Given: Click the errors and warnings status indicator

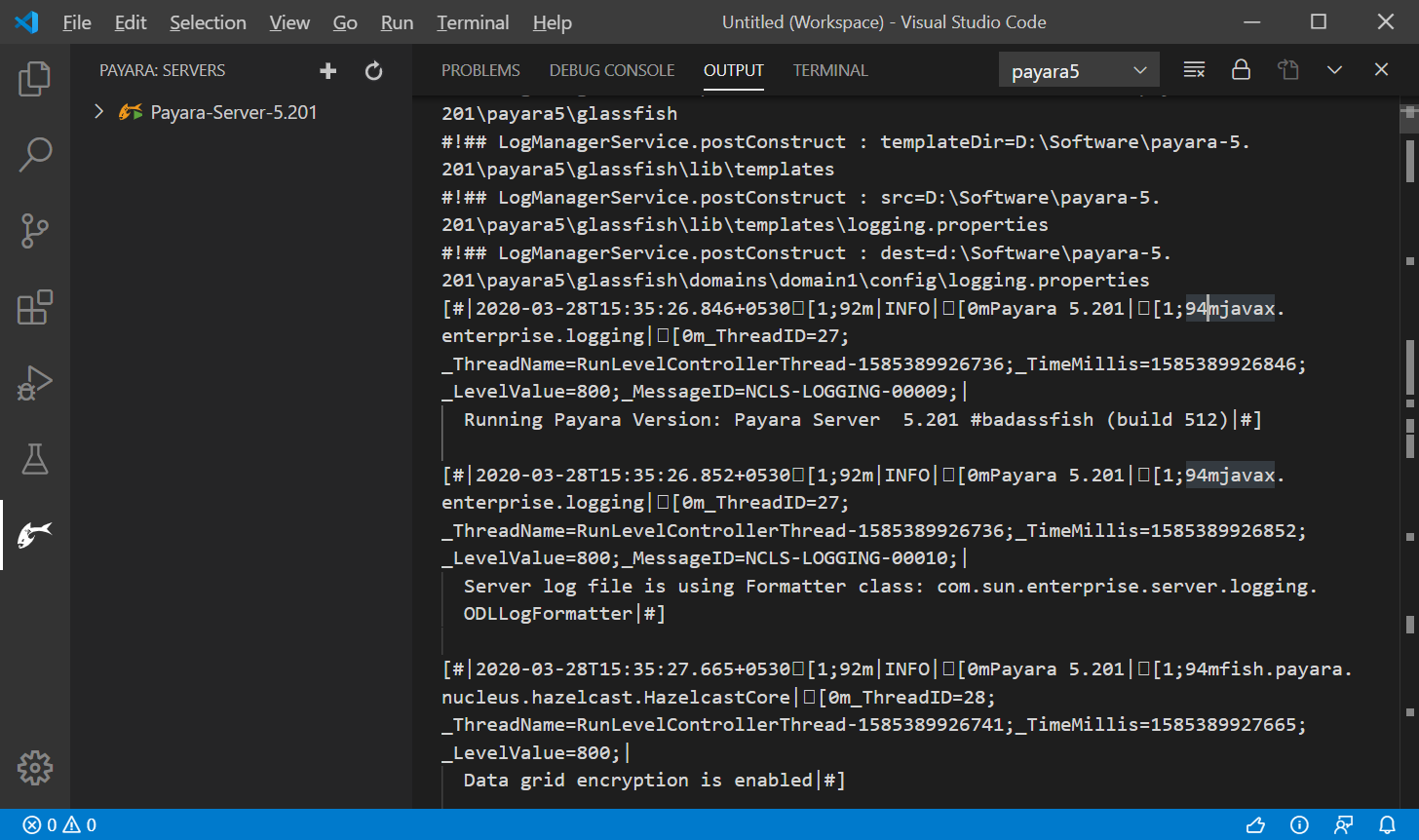Looking at the screenshot, I should click(x=59, y=825).
